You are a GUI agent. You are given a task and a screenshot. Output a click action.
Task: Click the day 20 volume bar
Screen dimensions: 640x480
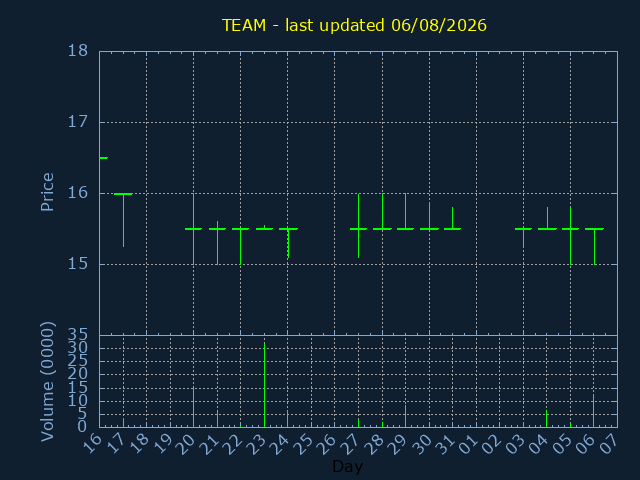[x=193, y=407]
